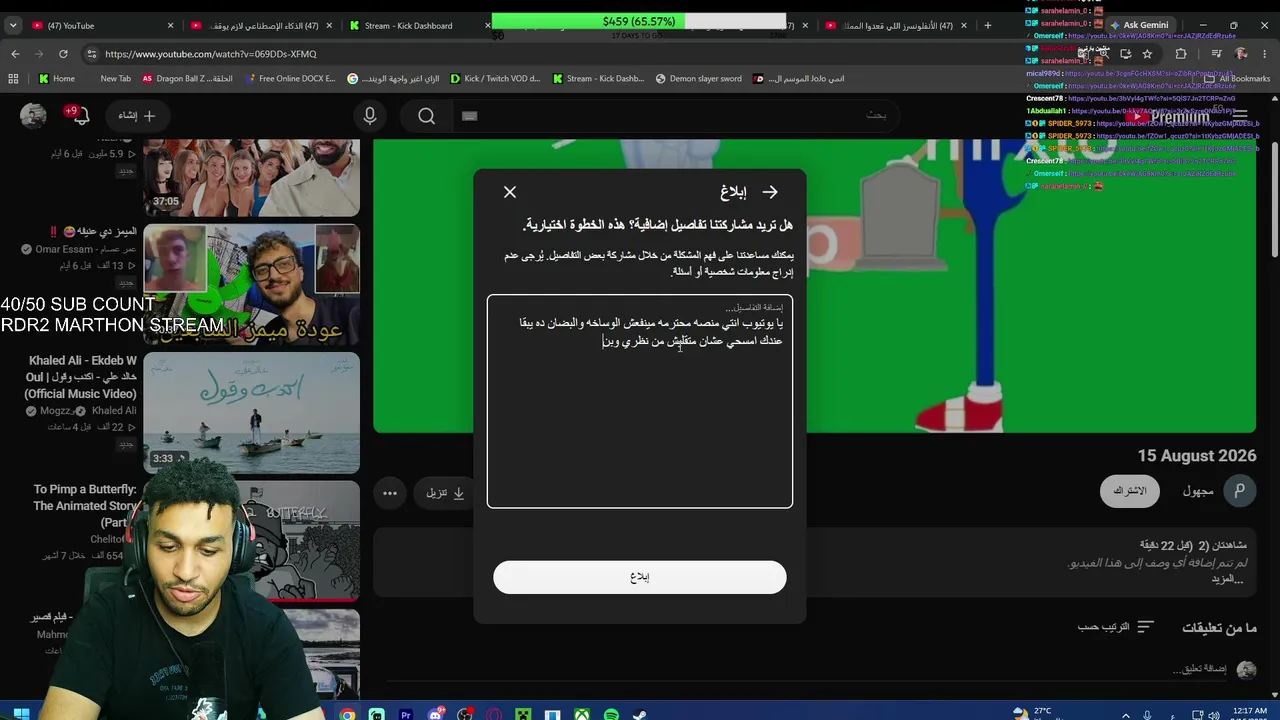Subscribe with the الاشتراك button

[1130, 491]
